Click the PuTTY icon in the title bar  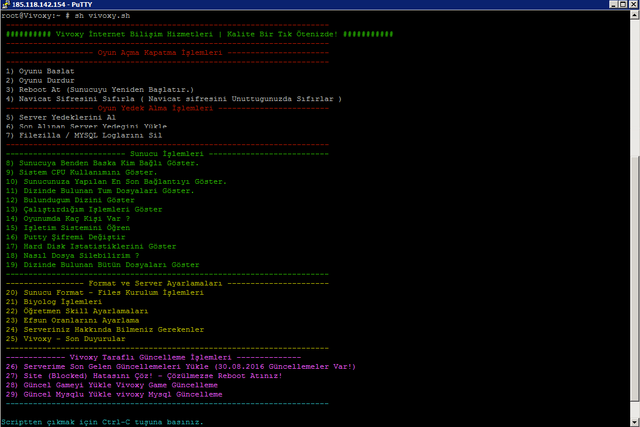click(x=5, y=4)
